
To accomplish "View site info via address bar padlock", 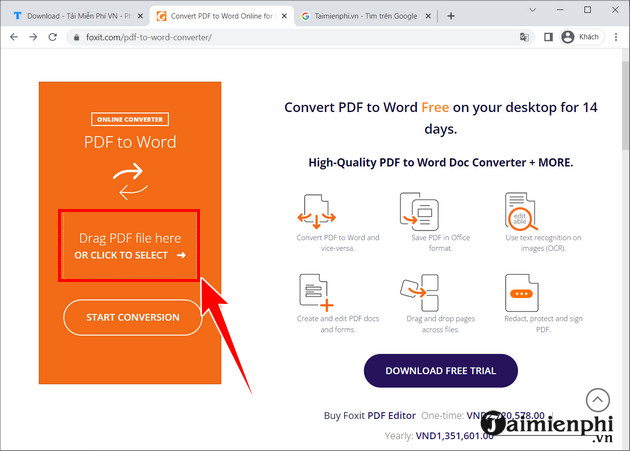I will tap(76, 37).
